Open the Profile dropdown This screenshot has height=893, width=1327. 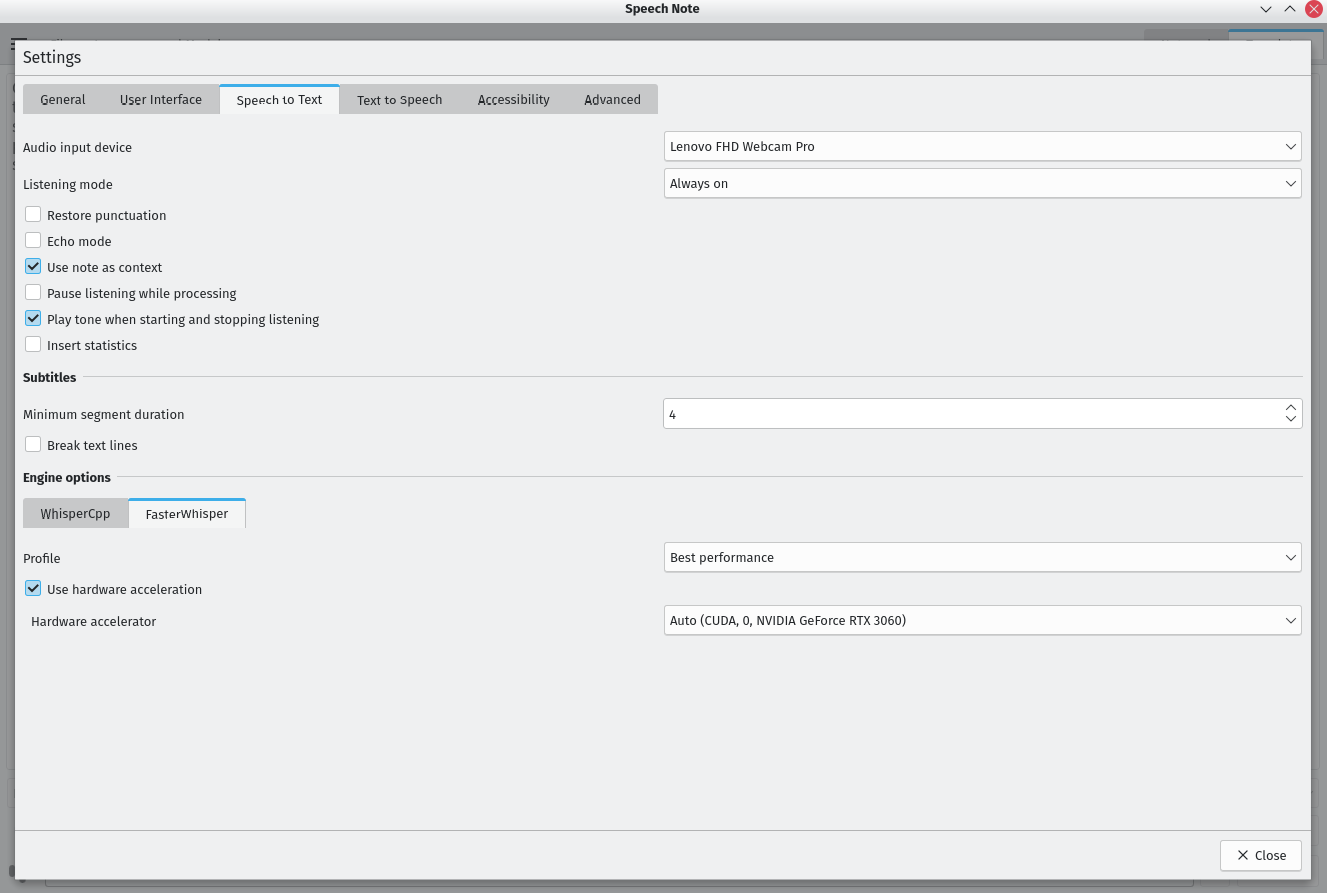coord(983,557)
